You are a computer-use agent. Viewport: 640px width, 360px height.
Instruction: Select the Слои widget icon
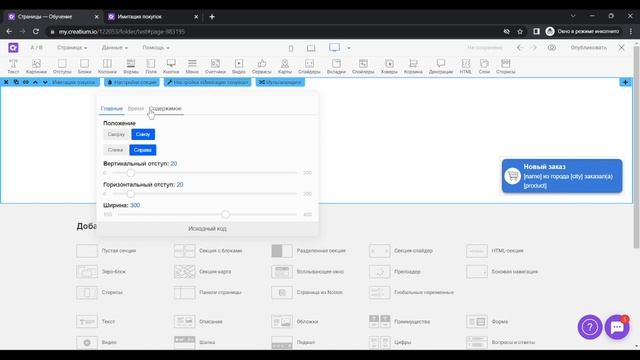[x=484, y=66]
